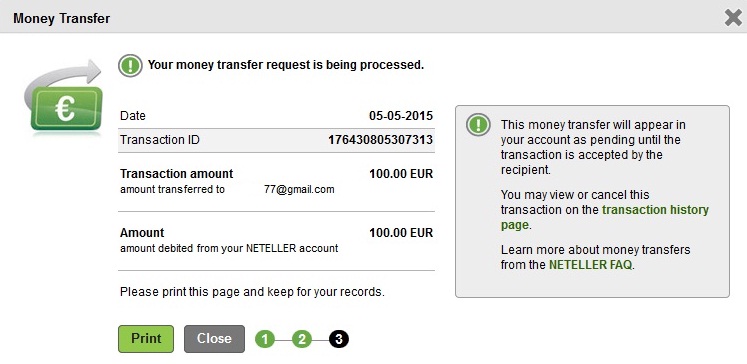Click the exclamation icon in info panel
This screenshot has width=747, height=364.
[x=478, y=125]
